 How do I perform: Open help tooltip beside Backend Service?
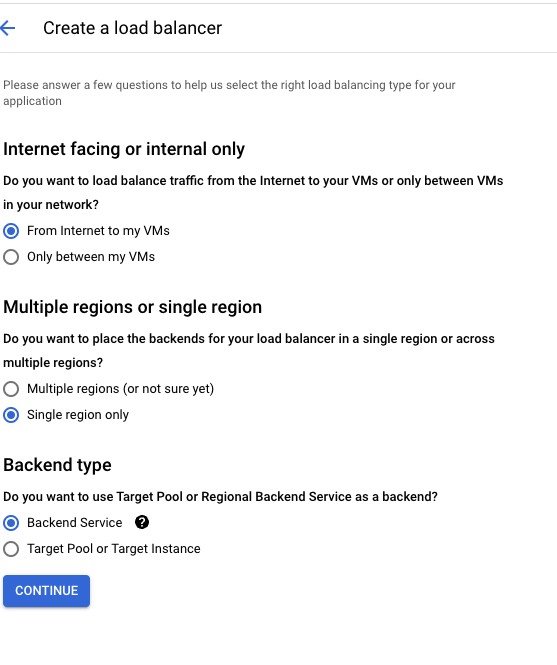point(142,522)
